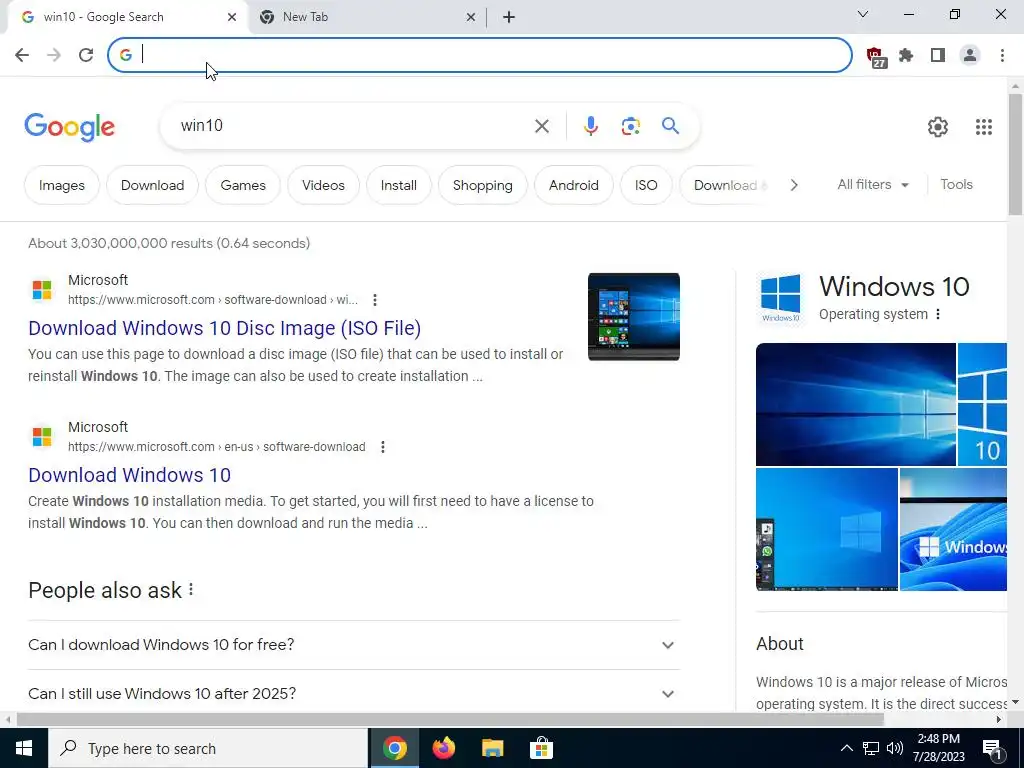Open the desktop screenshot image in panel
1024x768 pixels.
click(x=827, y=530)
